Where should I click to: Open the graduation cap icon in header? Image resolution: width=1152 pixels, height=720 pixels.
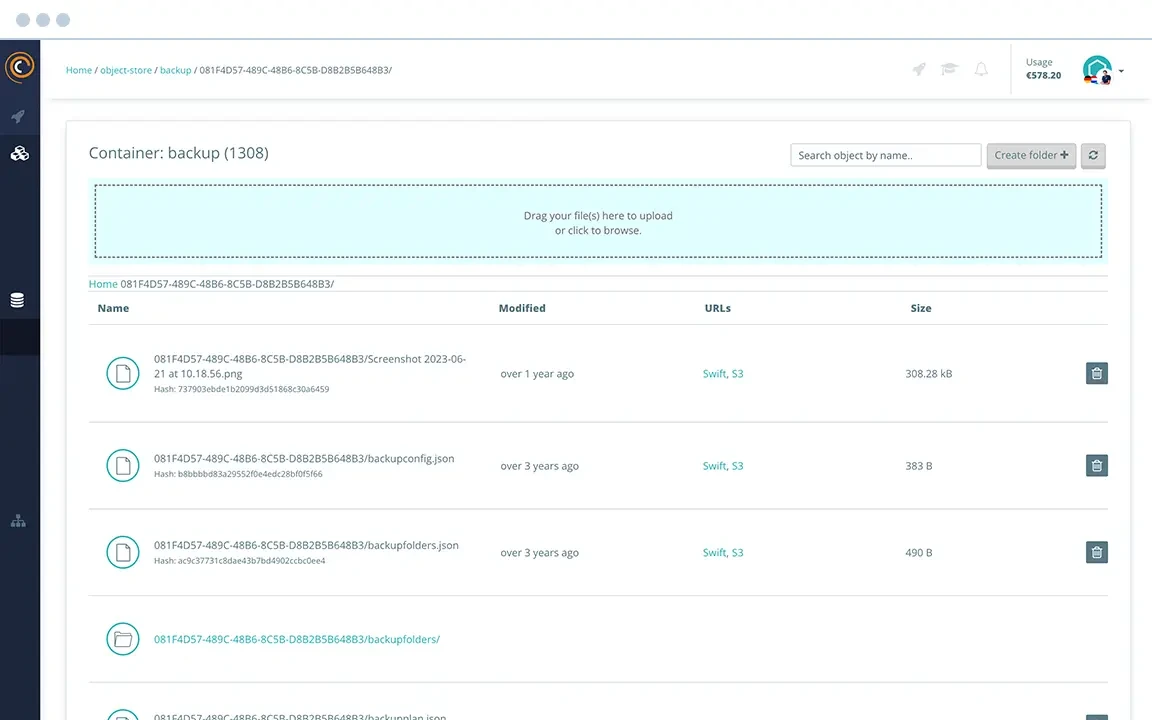[950, 69]
